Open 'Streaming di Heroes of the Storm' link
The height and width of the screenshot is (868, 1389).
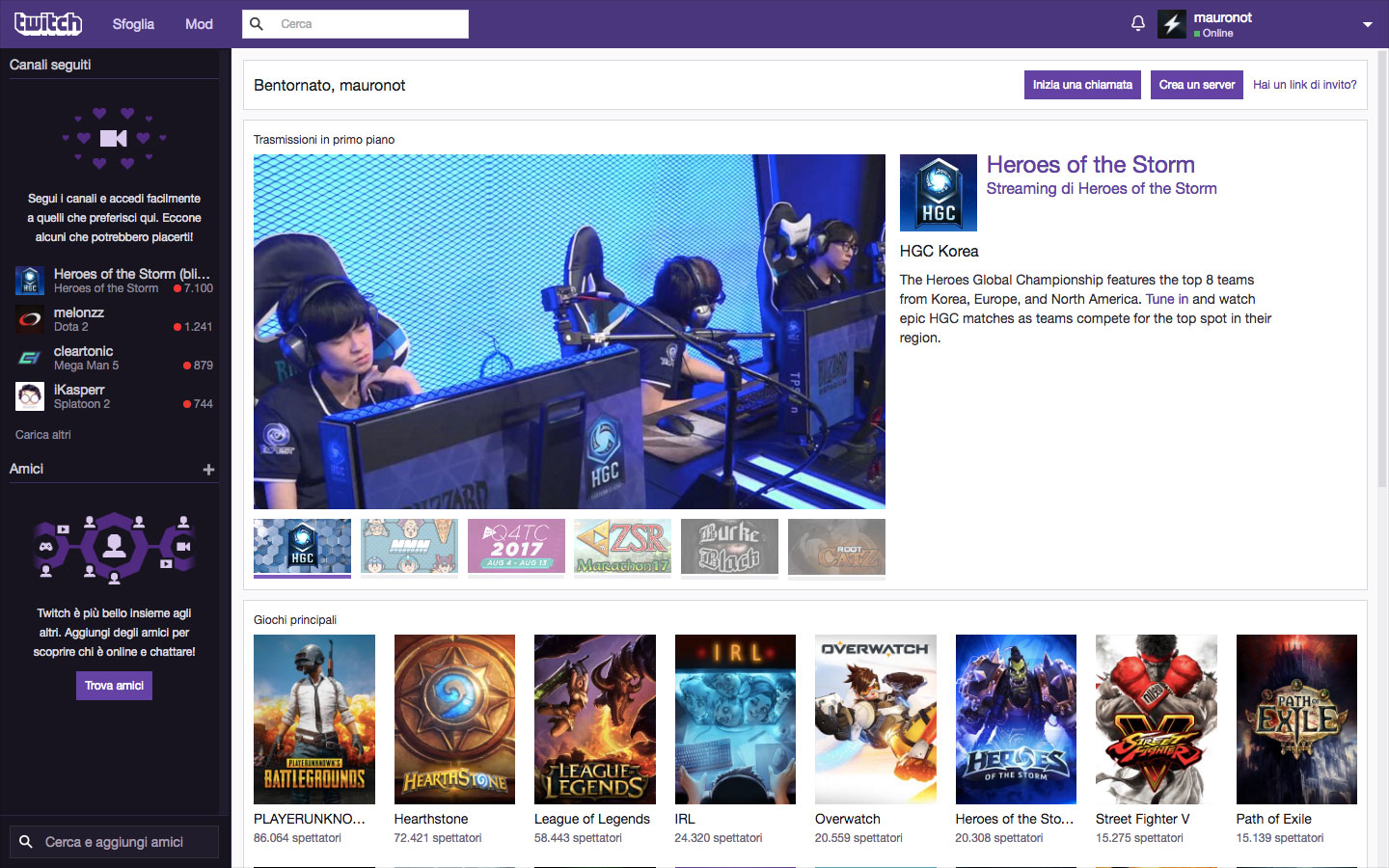[1102, 189]
